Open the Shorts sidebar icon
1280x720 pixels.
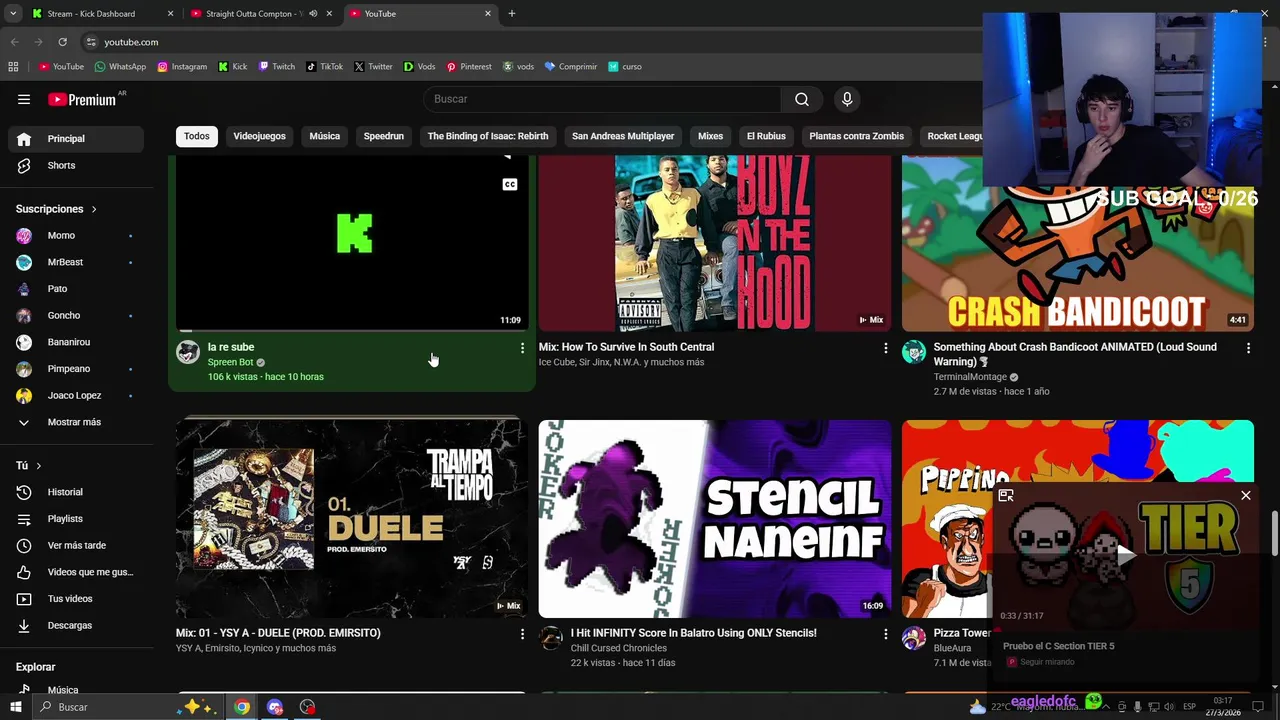(24, 165)
